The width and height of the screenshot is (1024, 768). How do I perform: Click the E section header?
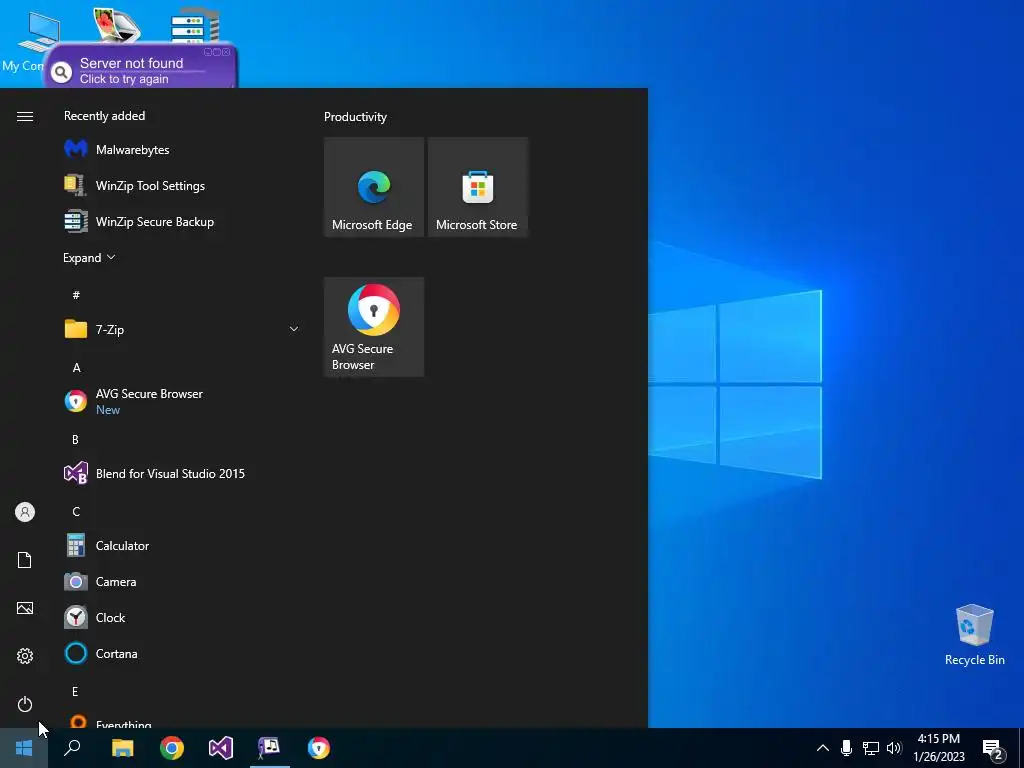(75, 691)
